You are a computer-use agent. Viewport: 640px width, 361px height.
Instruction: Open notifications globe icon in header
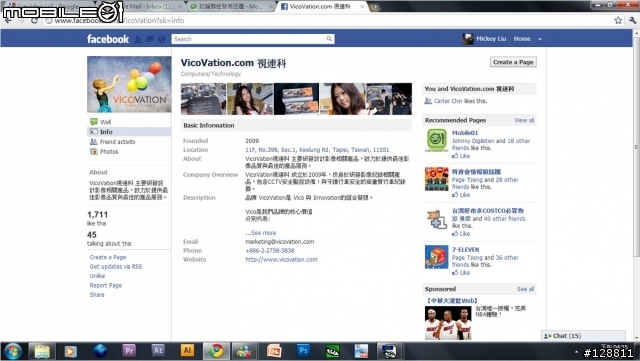(x=162, y=39)
